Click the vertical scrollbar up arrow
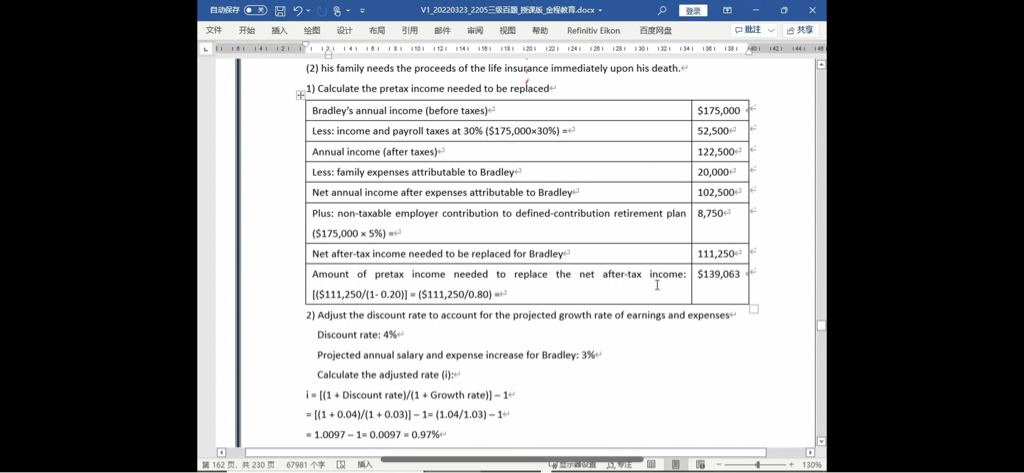This screenshot has height=473, width=1024. coord(822,65)
